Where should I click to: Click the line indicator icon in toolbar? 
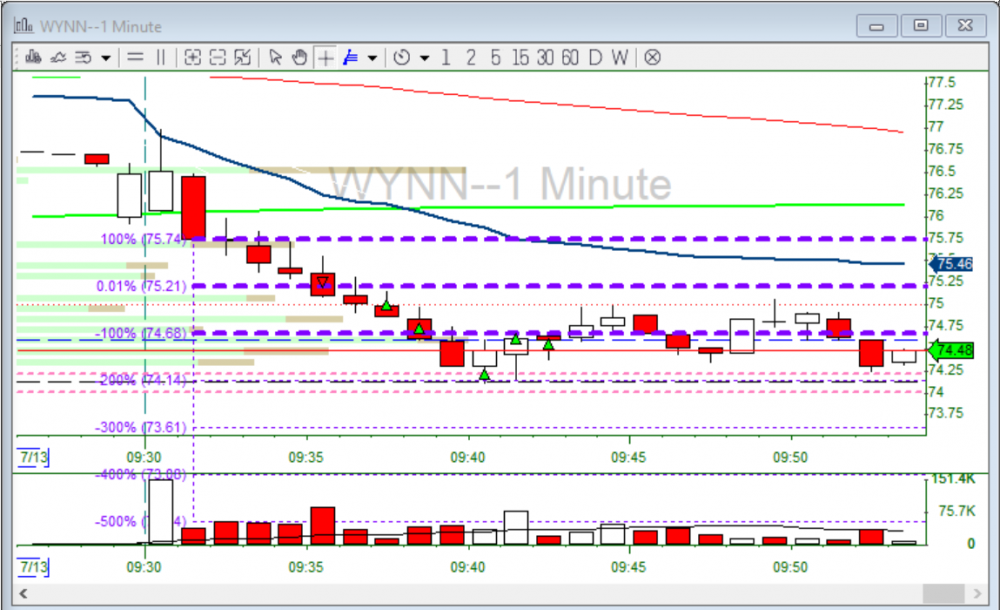(58, 57)
